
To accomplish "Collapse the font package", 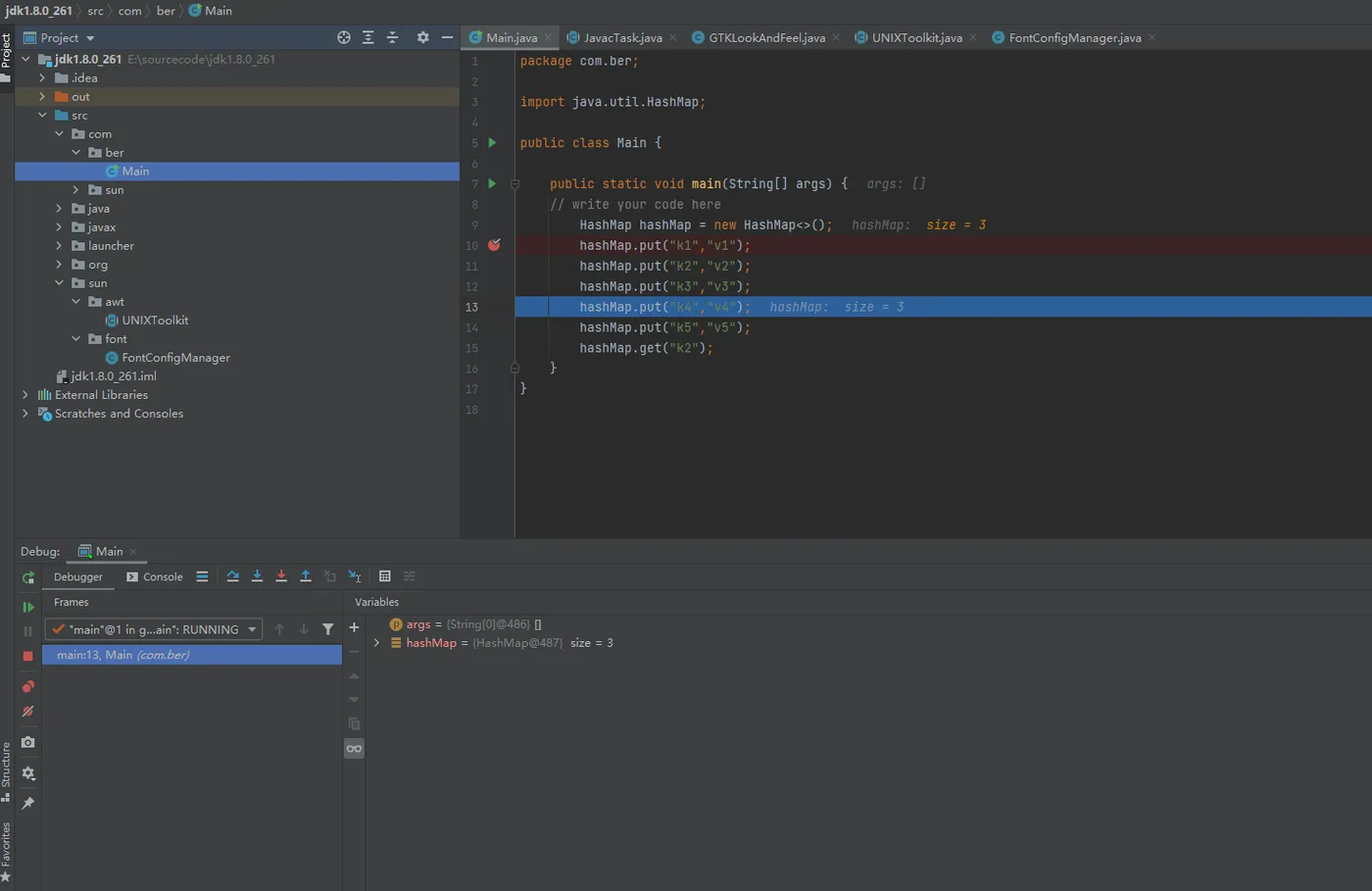I will click(75, 339).
